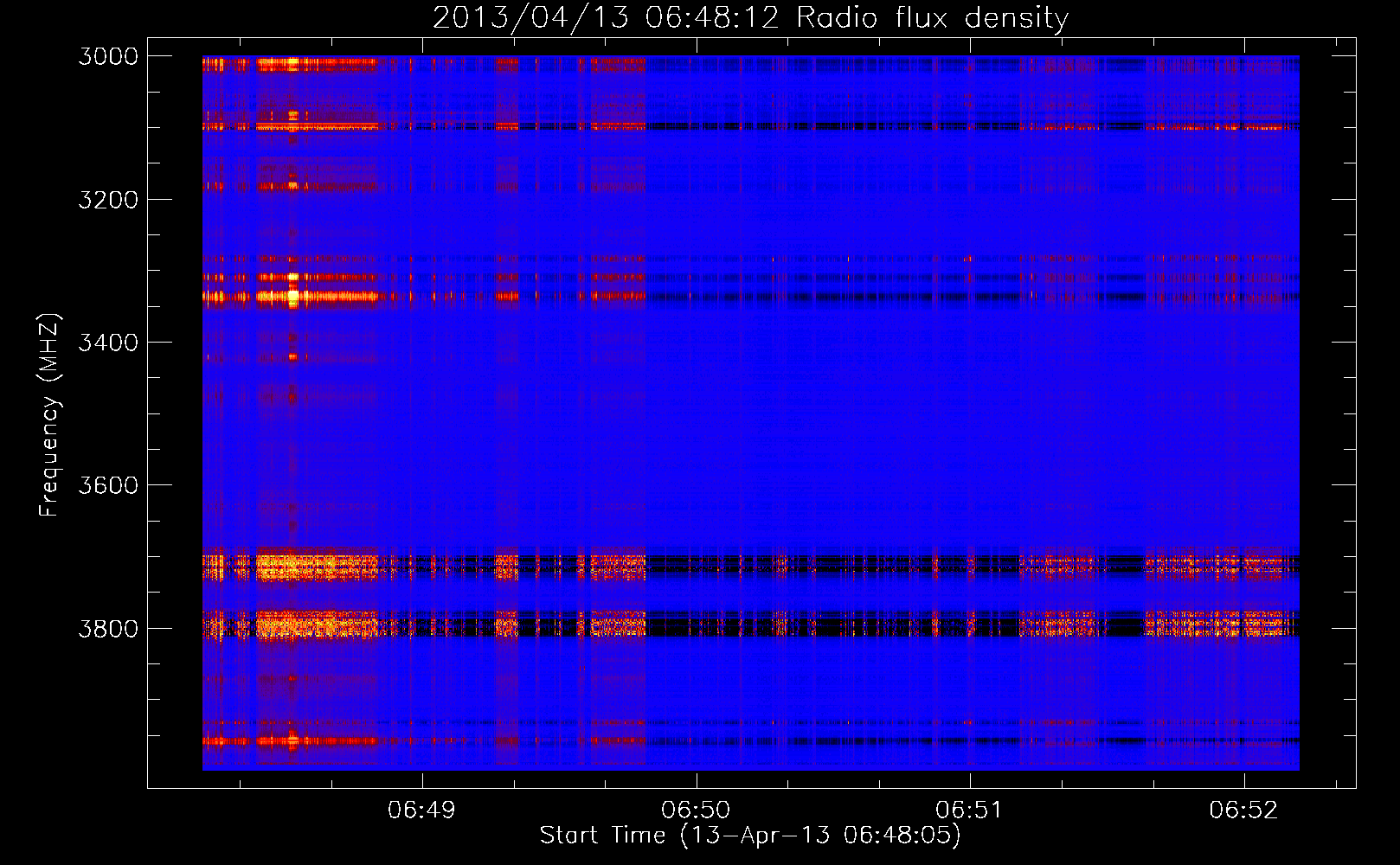The image size is (1400, 865).
Task: Click the "3000" frequency axis label
Action: [108, 56]
